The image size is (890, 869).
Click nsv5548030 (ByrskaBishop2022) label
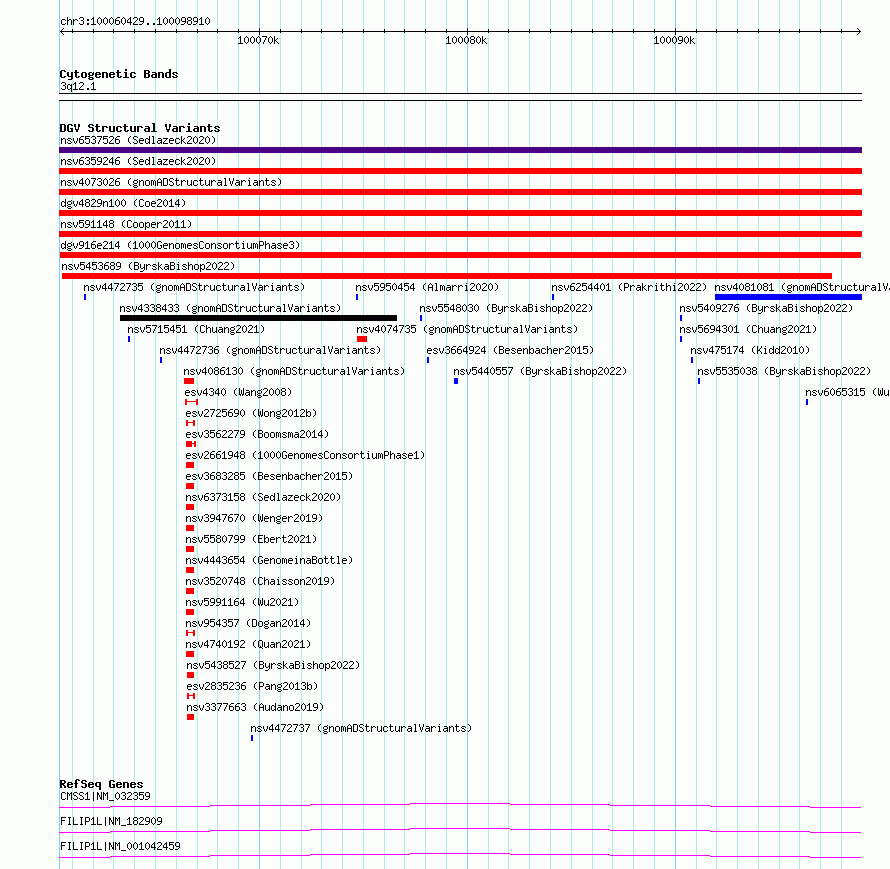(x=506, y=308)
